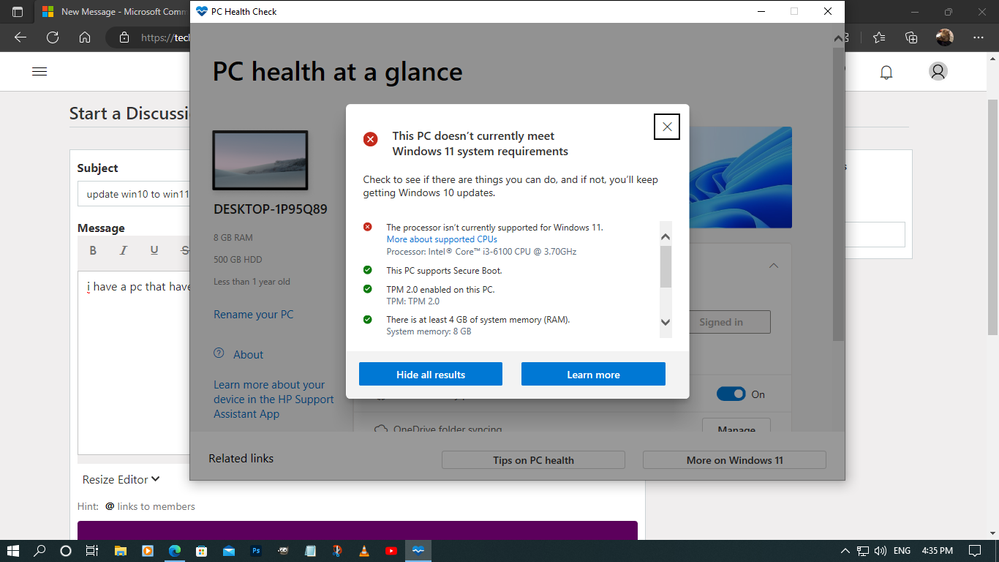Open VLC media player from taskbar
The image size is (999, 562).
(x=364, y=551)
